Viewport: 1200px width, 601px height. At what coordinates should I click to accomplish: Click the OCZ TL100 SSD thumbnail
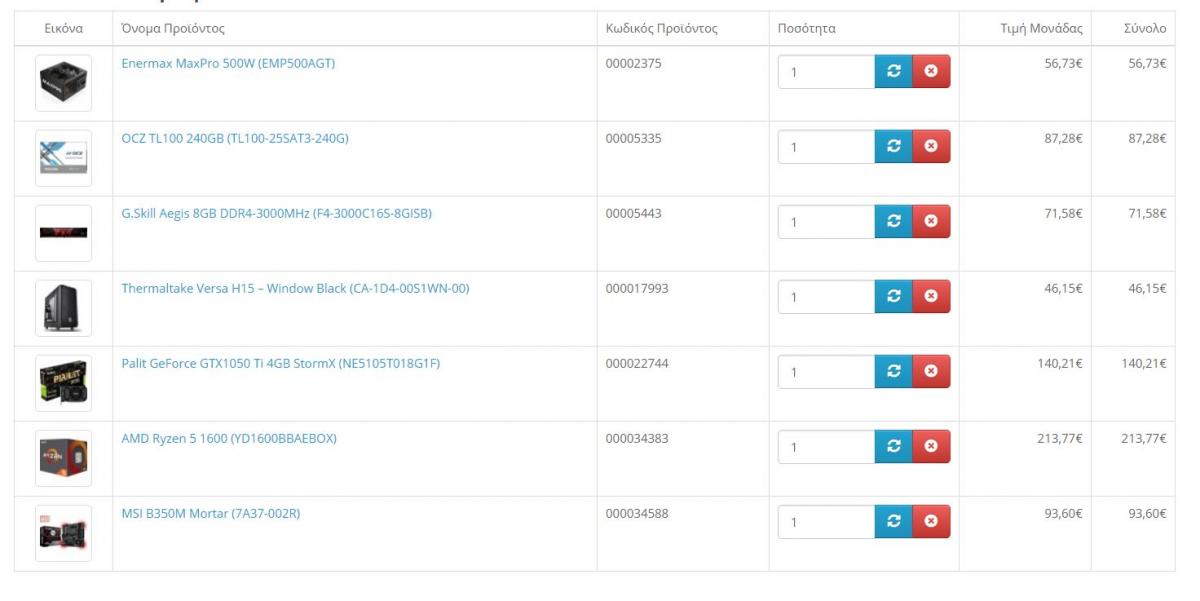coord(63,158)
